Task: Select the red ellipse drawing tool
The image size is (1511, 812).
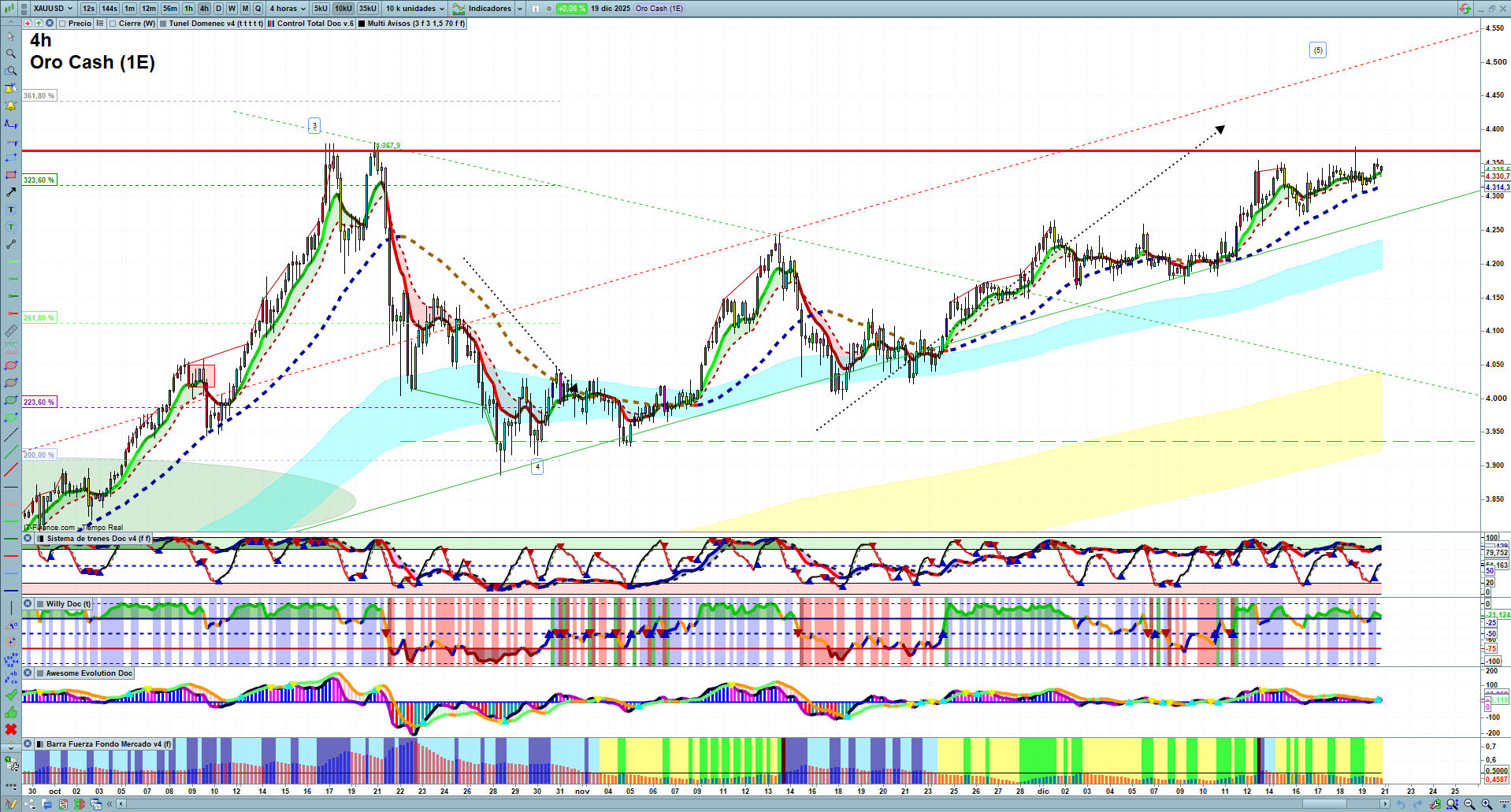Action: (x=11, y=365)
